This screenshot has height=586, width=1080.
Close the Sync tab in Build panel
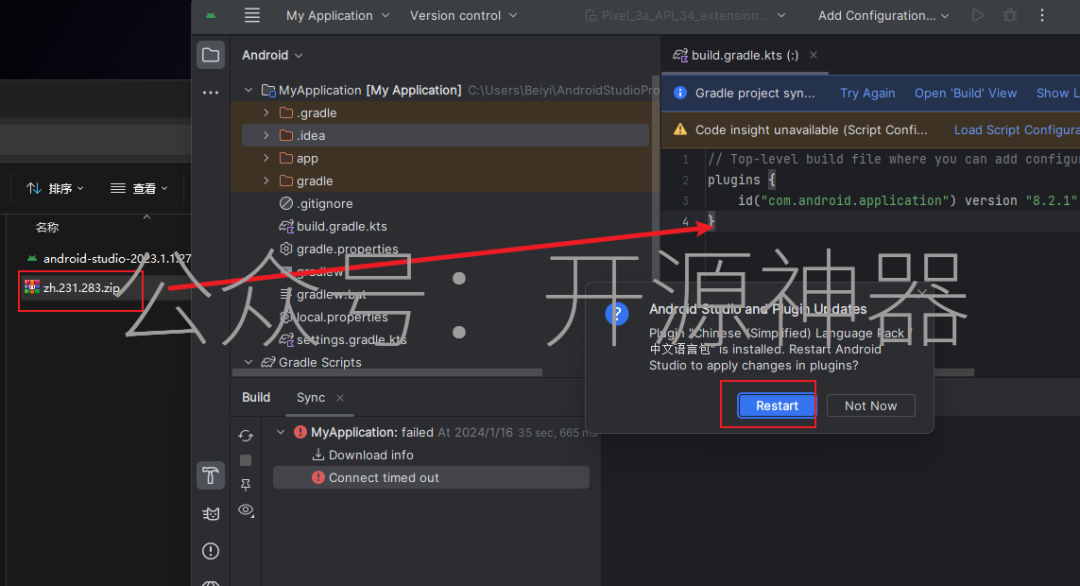pos(340,397)
